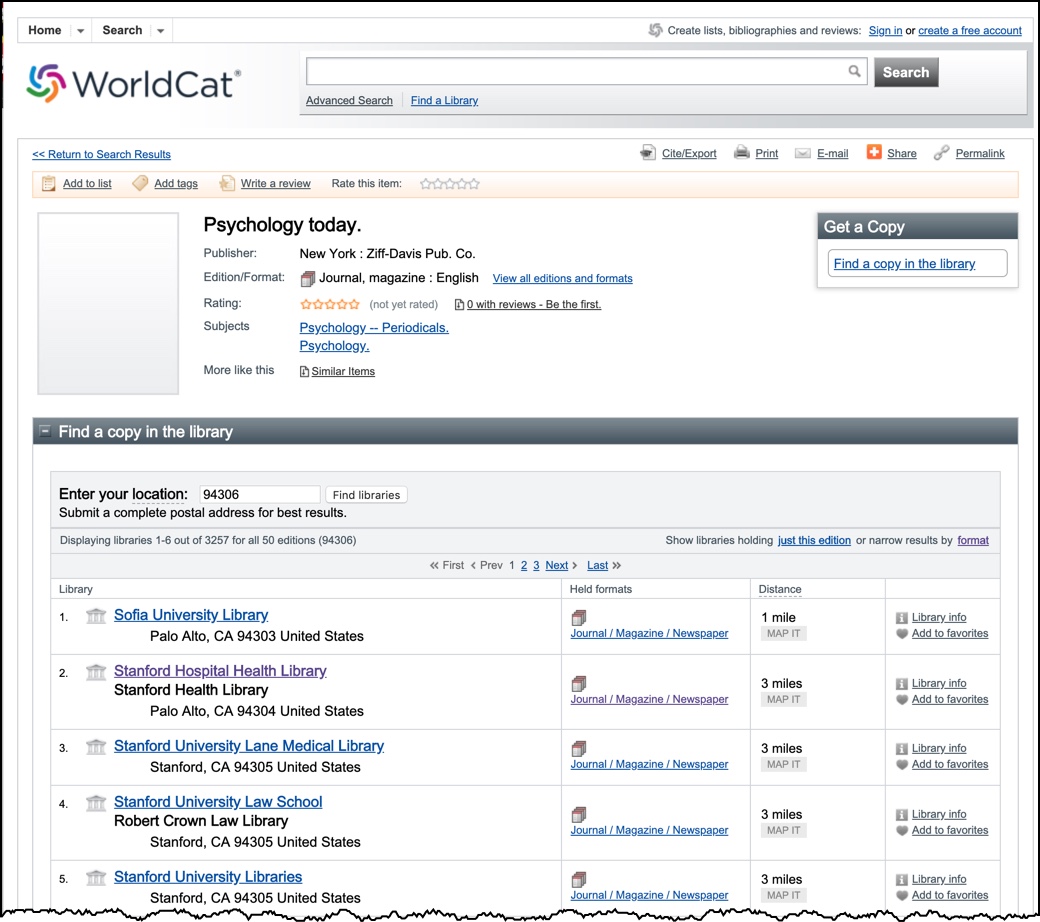Click the magnifier icon in search box
1040x922 pixels.
854,71
